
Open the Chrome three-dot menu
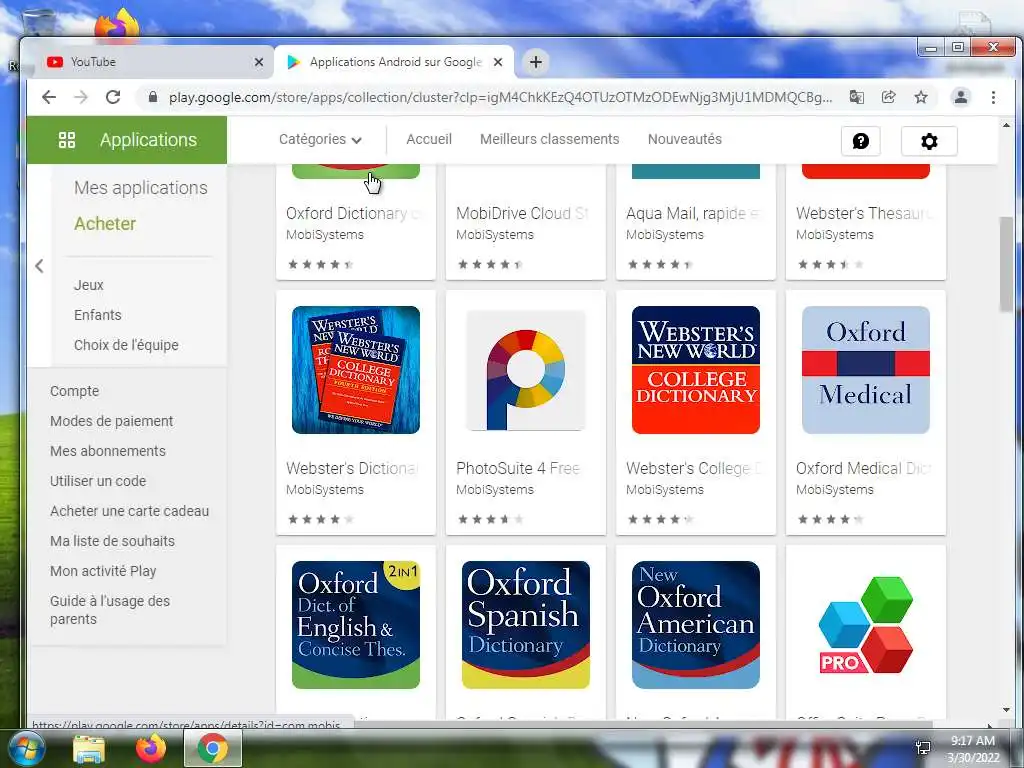coord(993,97)
